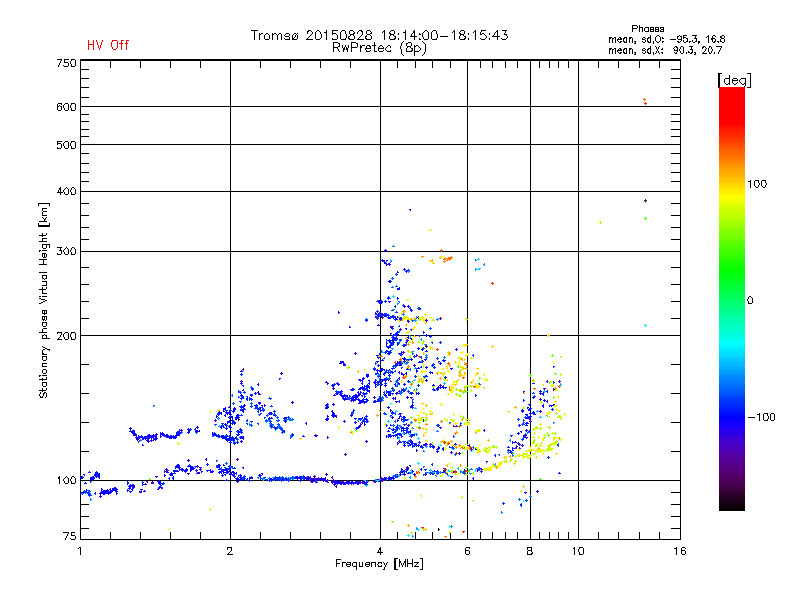The width and height of the screenshot is (800, 600).
Task: Click the 'RwPretec (8p)' subtitle
Action: [379, 48]
